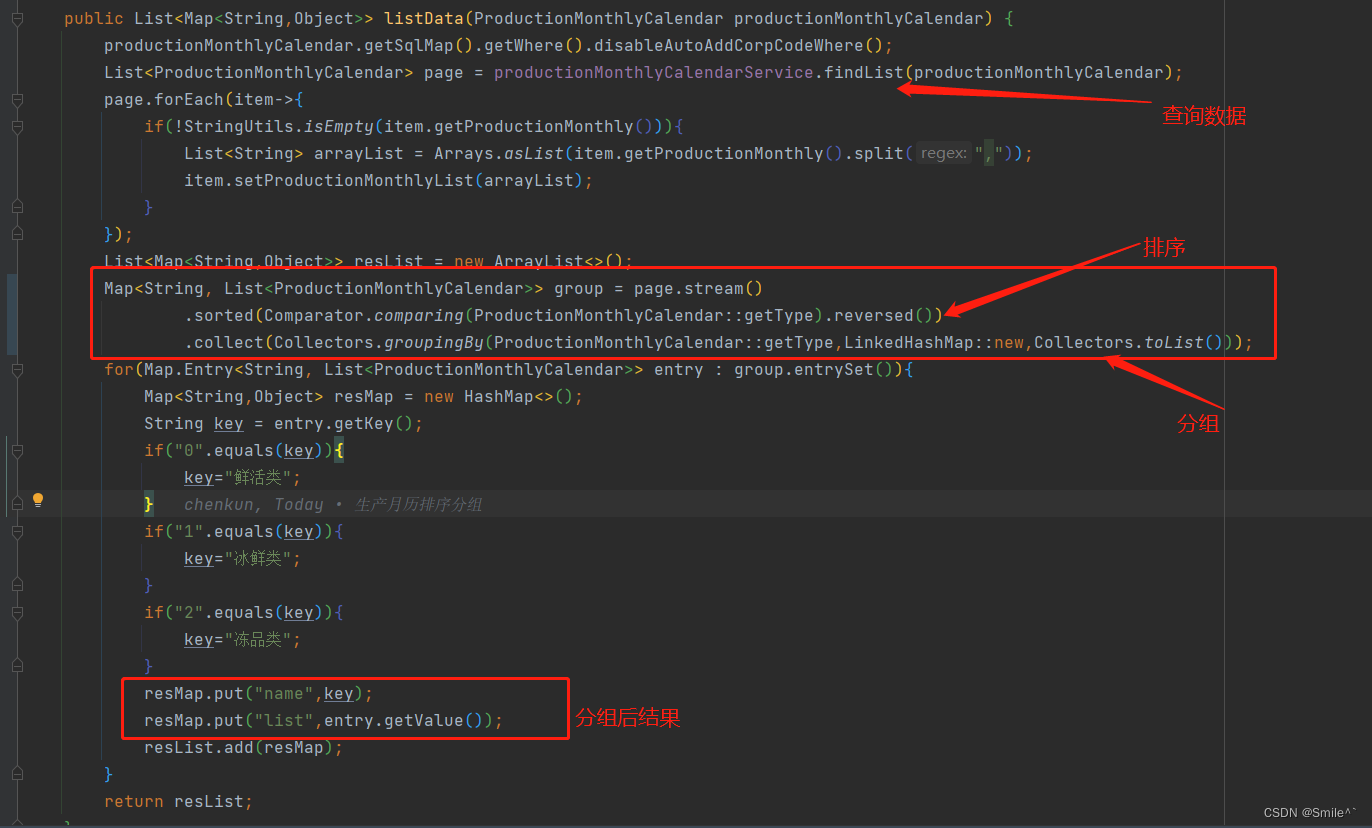
Task: Click Comparator.comparing in the sorted line
Action: (364, 316)
